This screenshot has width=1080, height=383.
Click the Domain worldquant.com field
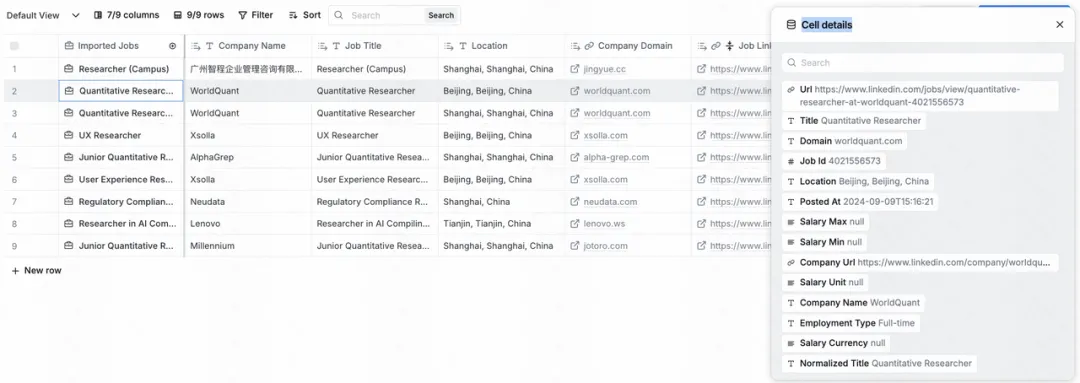pos(844,141)
